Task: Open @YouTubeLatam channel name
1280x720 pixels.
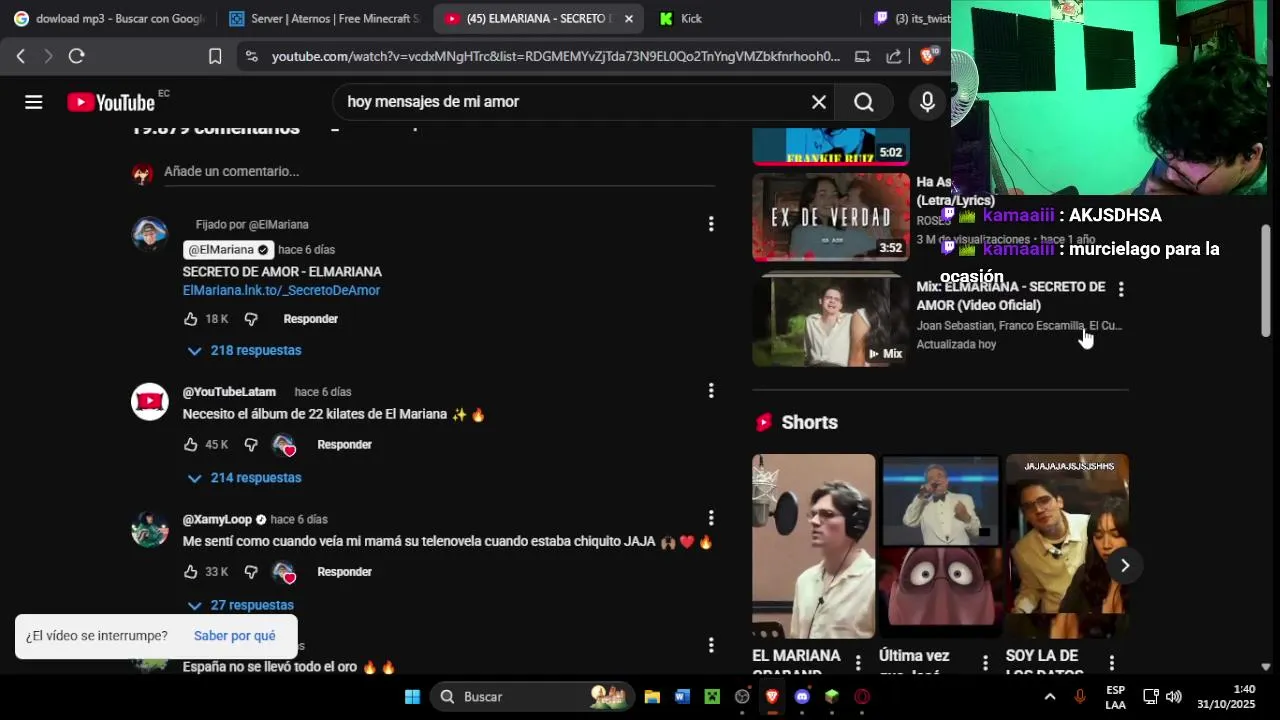Action: point(229,392)
